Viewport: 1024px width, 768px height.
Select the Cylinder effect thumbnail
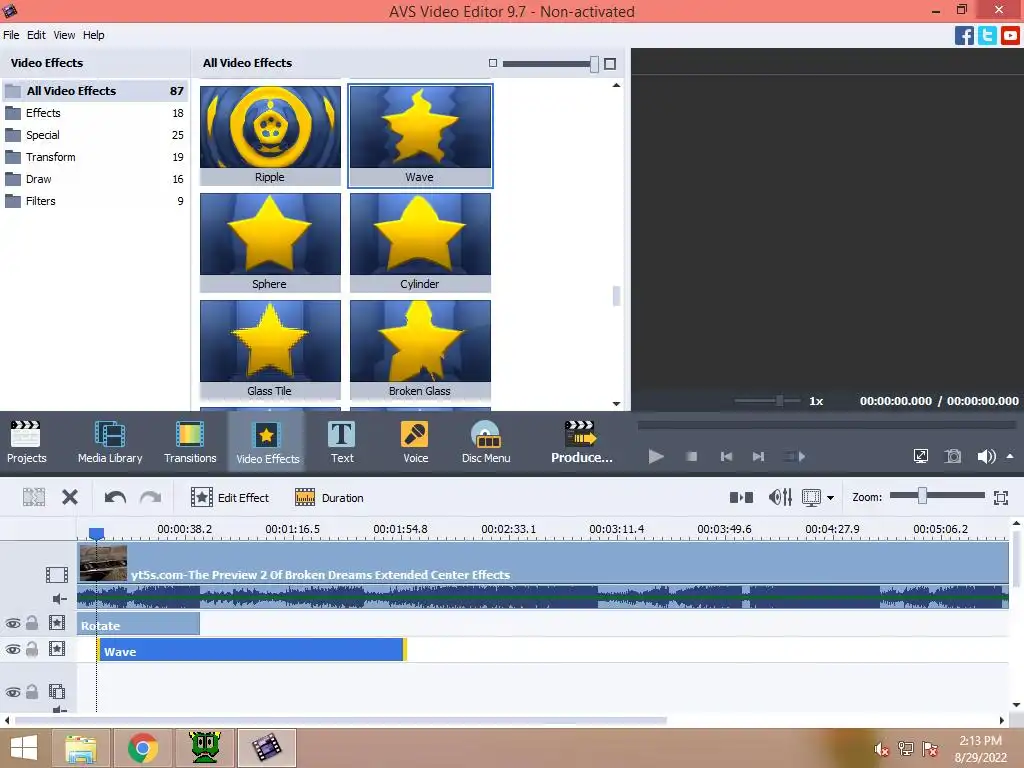[x=420, y=242]
